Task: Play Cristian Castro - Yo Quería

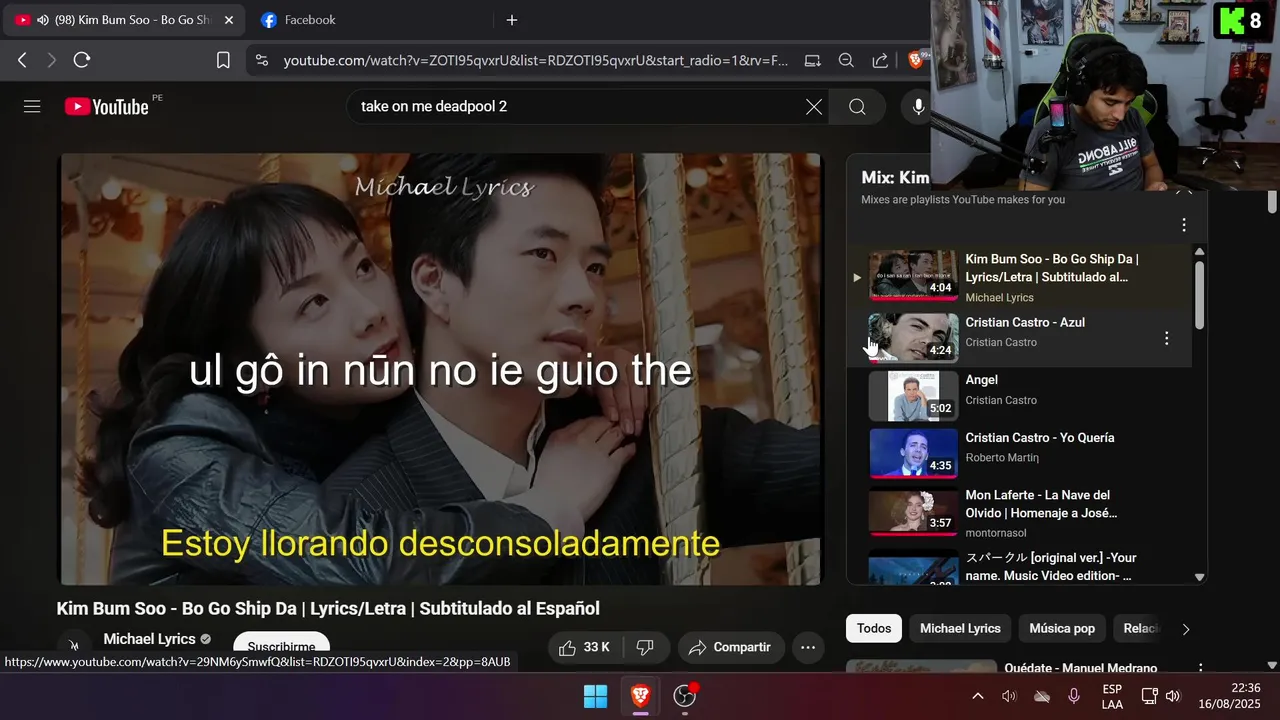Action: (x=1020, y=452)
